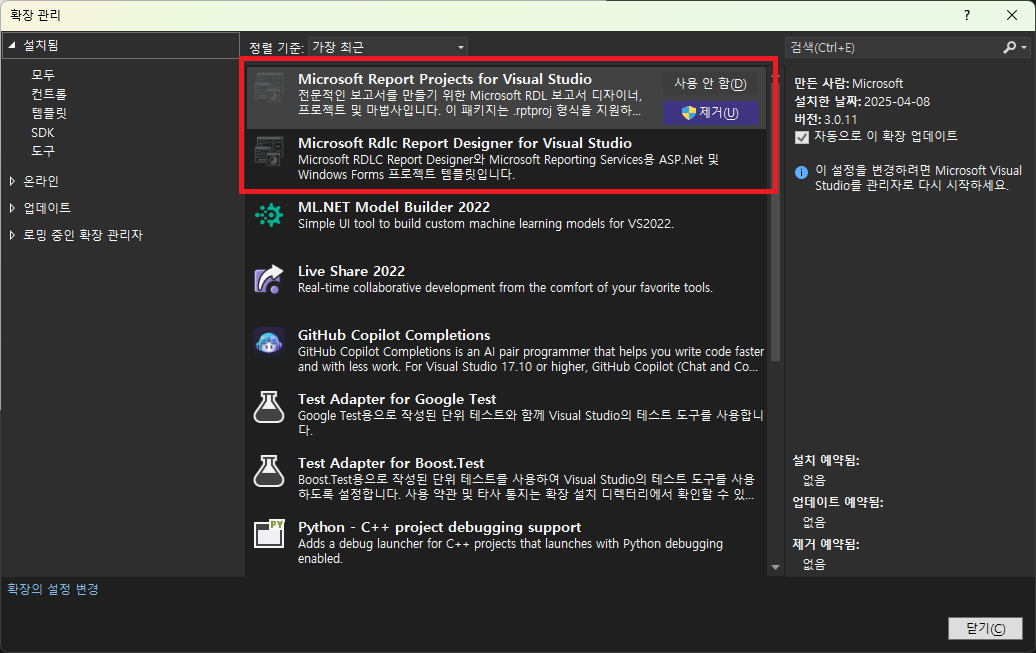Select the Test Adapter for Boost.Test title
The width and height of the screenshot is (1036, 653).
[x=391, y=463]
